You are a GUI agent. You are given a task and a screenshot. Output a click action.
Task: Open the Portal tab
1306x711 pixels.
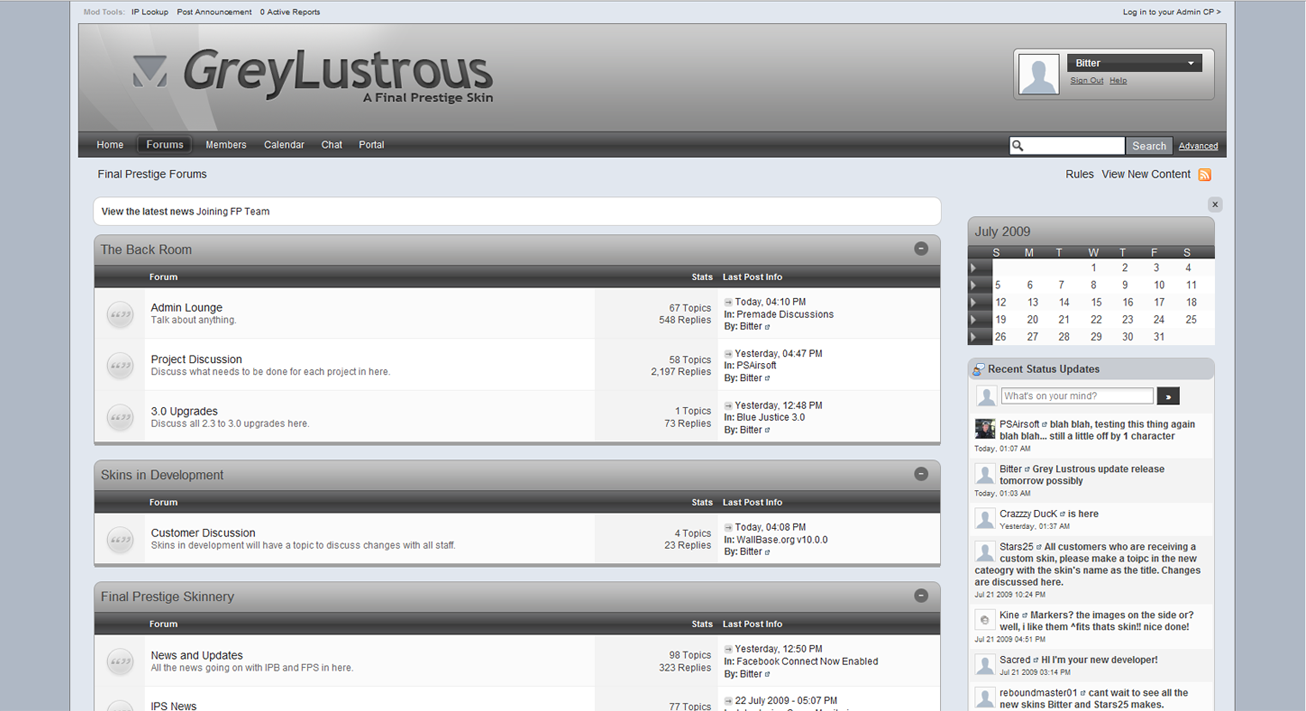[x=372, y=145]
